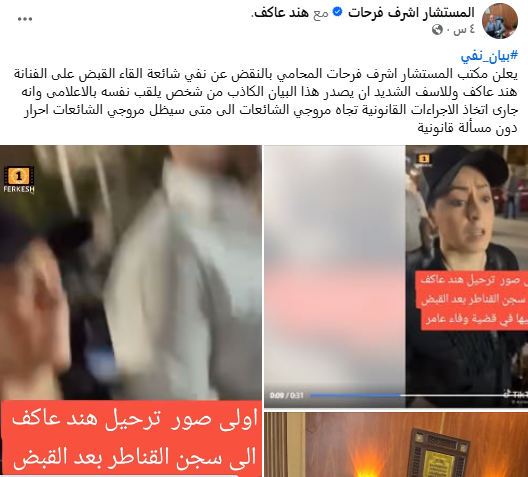Image resolution: width=528 pixels, height=477 pixels.
Task: Open المستشار اشرف فرحات profile name
Action: point(411,12)
